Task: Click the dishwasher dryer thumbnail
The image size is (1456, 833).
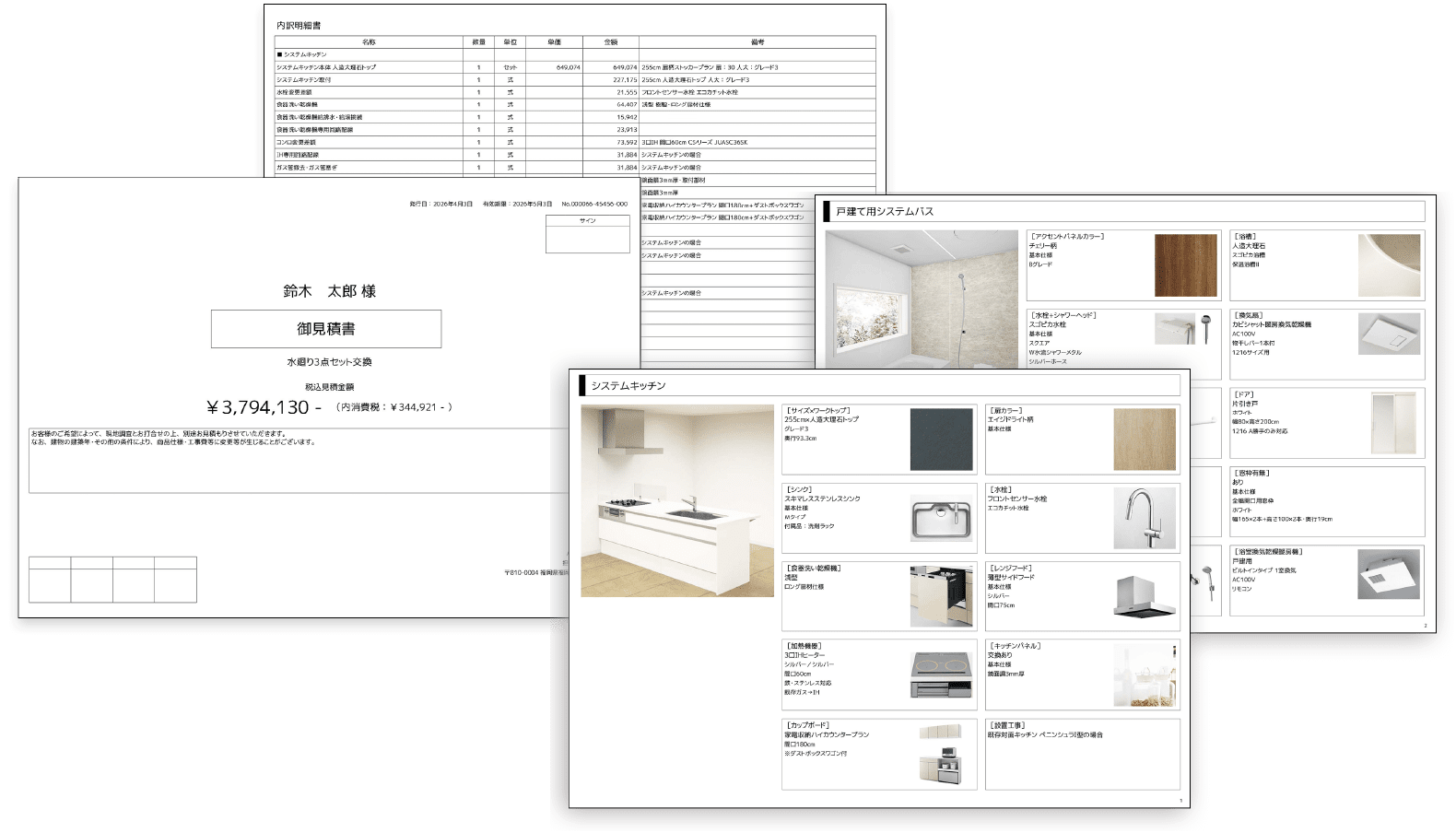Action: tap(942, 597)
